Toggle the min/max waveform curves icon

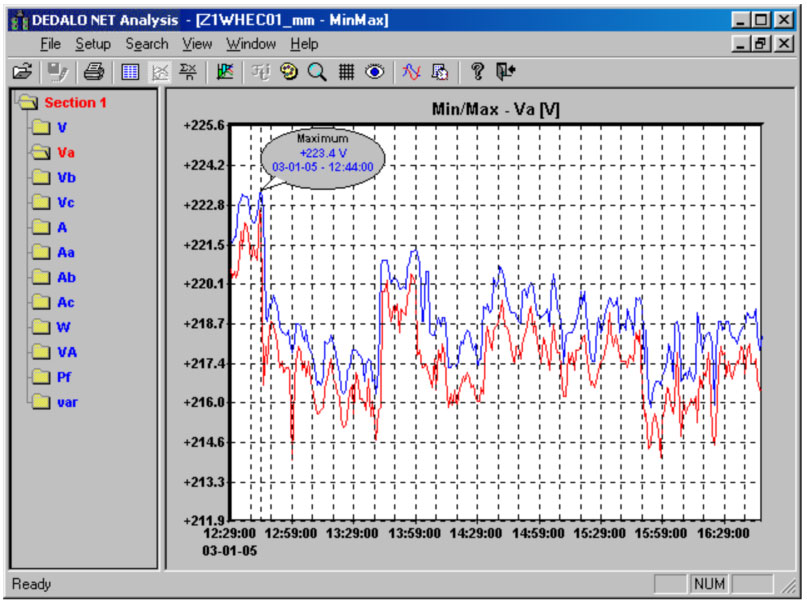point(411,72)
